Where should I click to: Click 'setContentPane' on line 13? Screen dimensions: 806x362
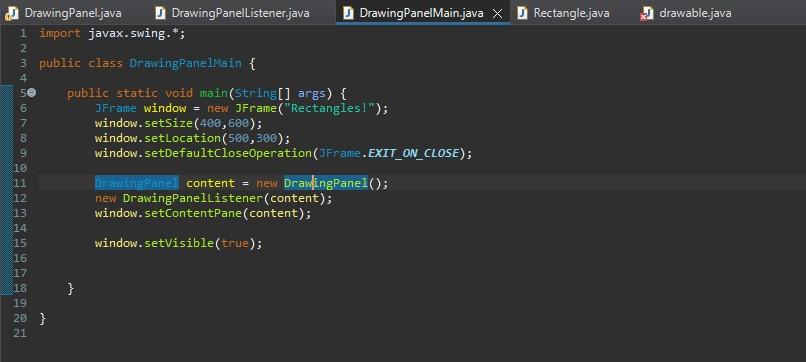point(193,213)
